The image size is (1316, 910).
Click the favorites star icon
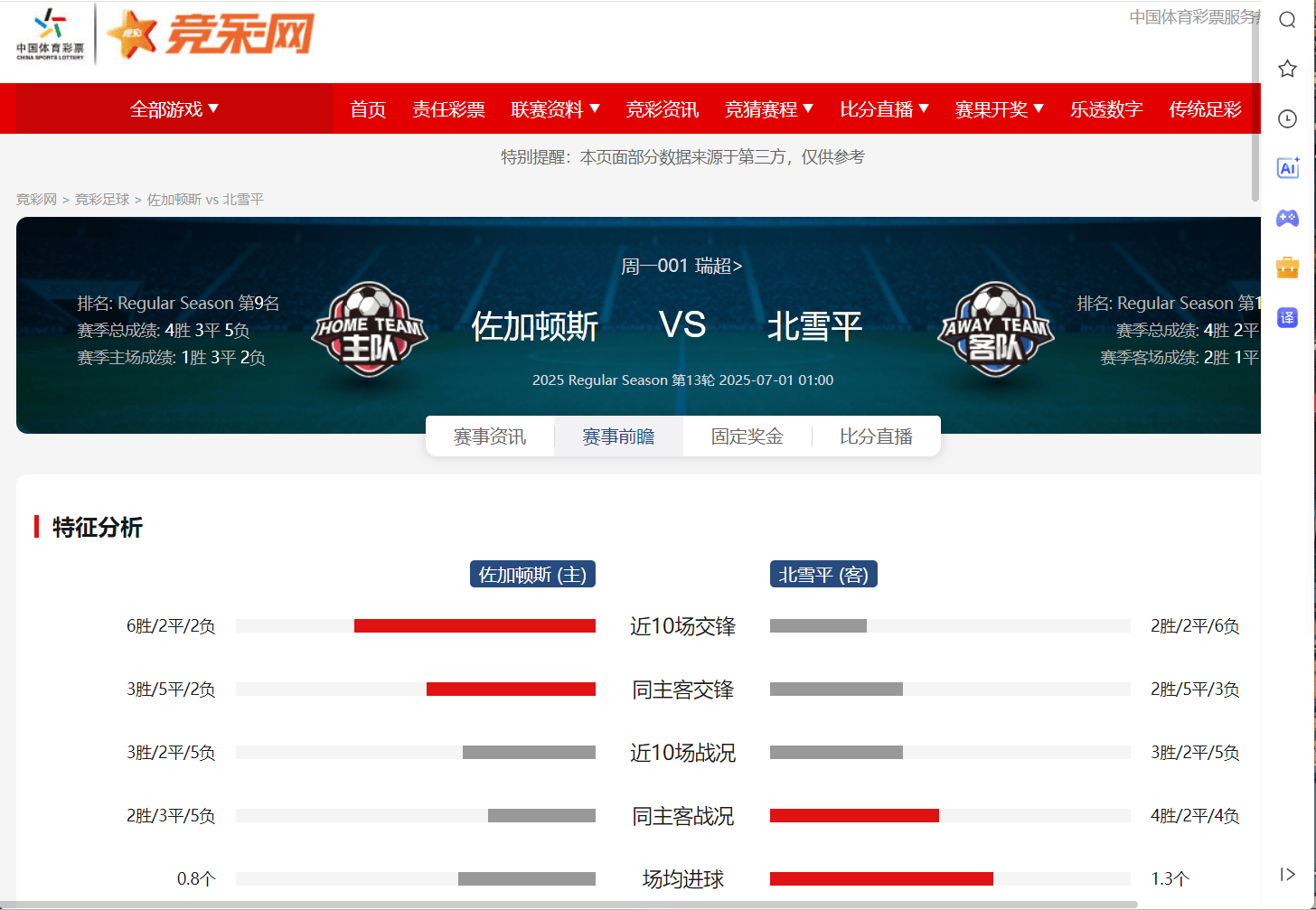tap(1287, 69)
